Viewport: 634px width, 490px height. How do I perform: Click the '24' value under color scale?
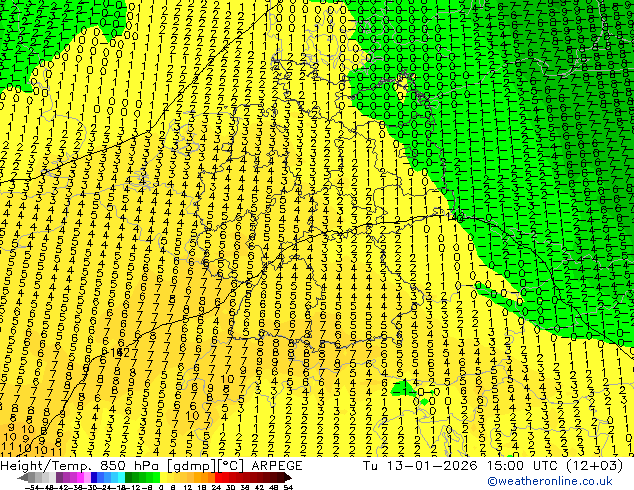pyautogui.click(x=216, y=487)
